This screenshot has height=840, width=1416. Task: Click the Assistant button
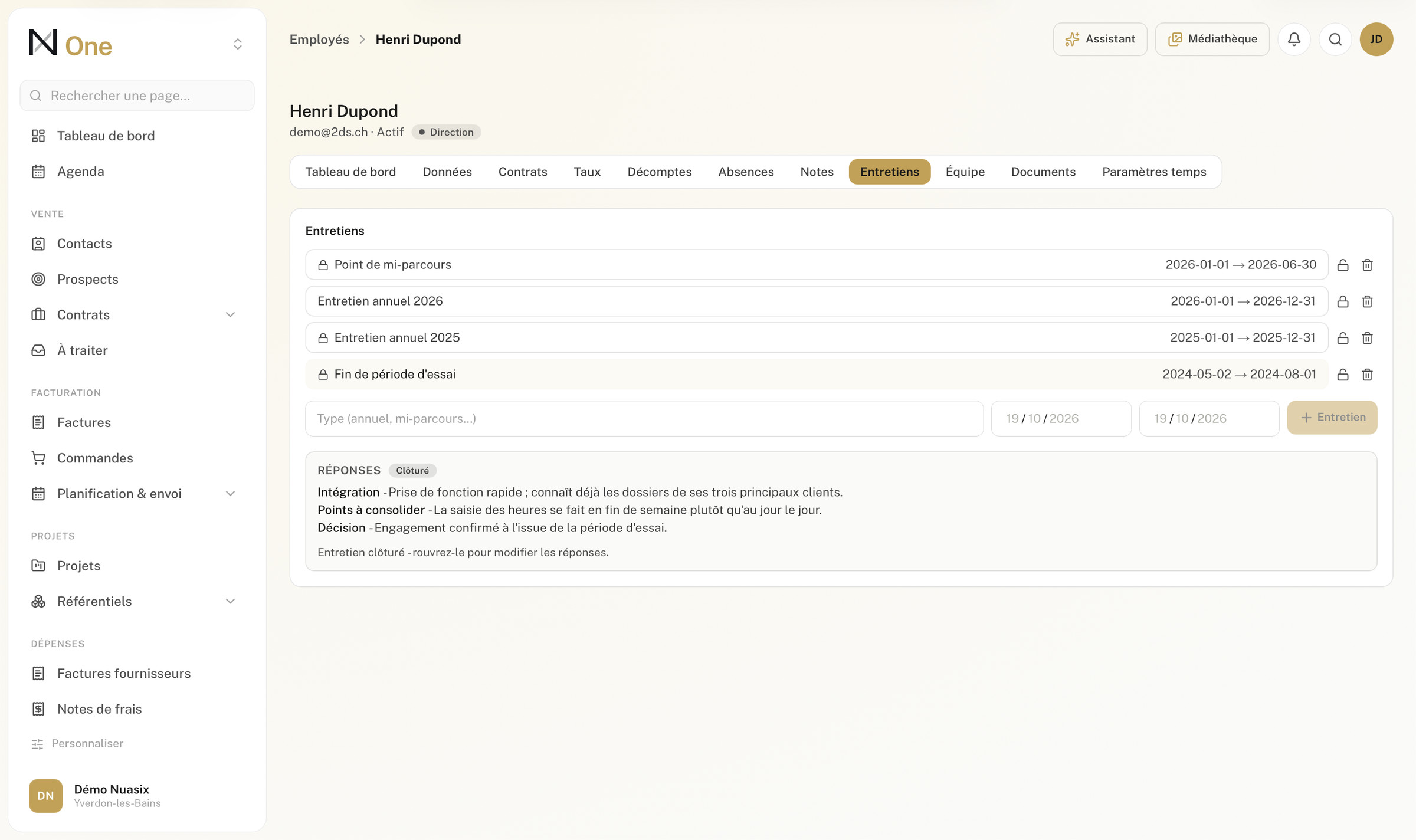[1100, 40]
